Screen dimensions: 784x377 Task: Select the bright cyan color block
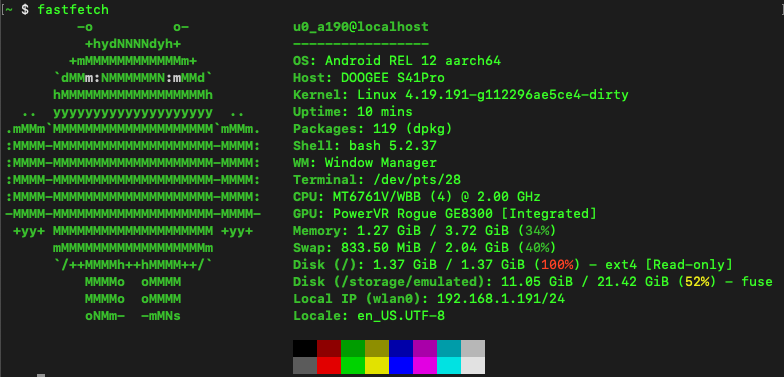click(x=449, y=366)
